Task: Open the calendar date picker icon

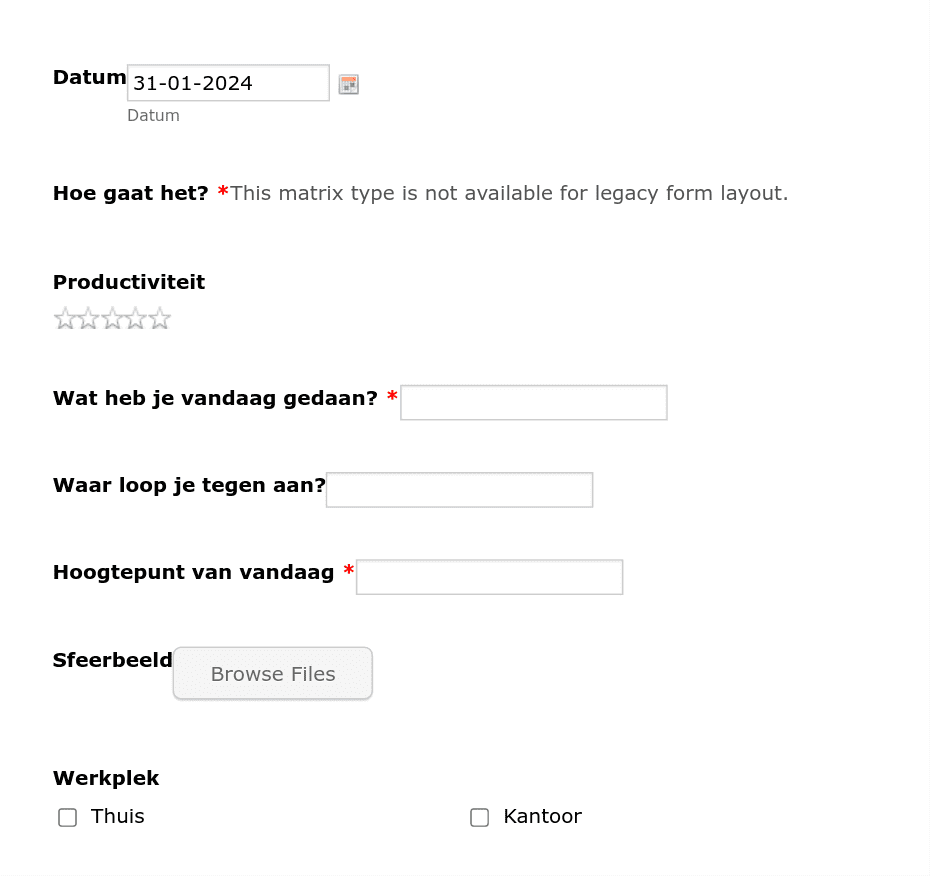Action: click(349, 84)
